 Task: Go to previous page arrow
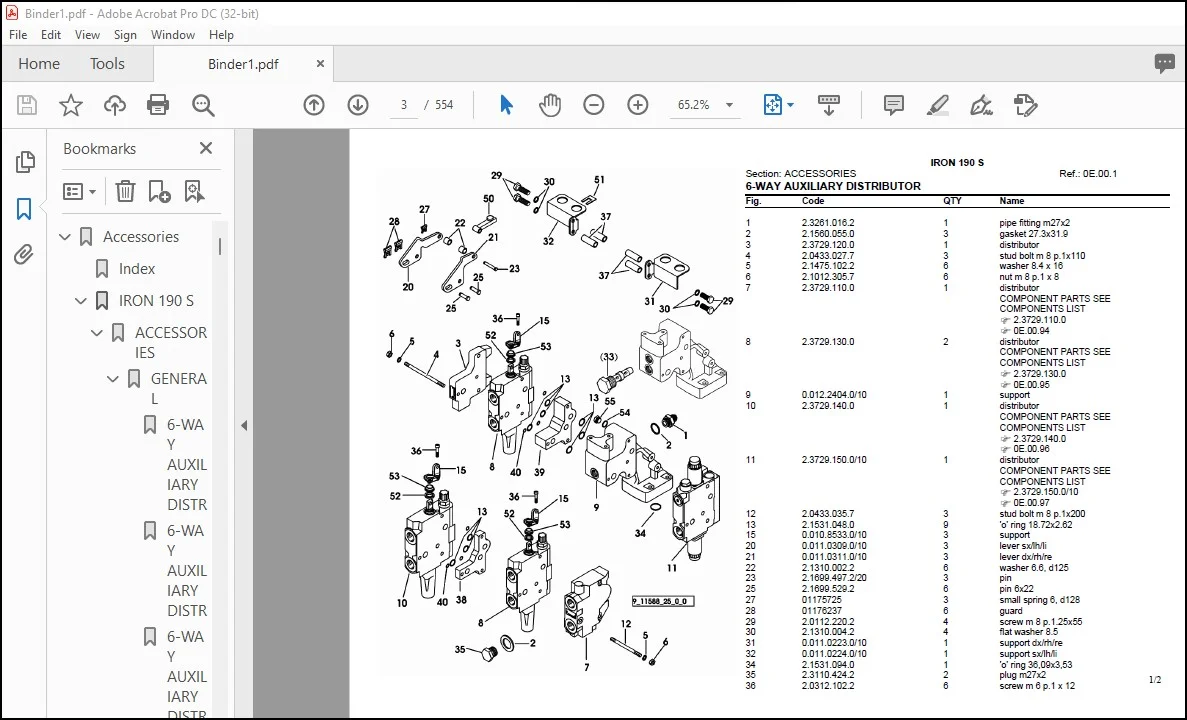coord(314,104)
